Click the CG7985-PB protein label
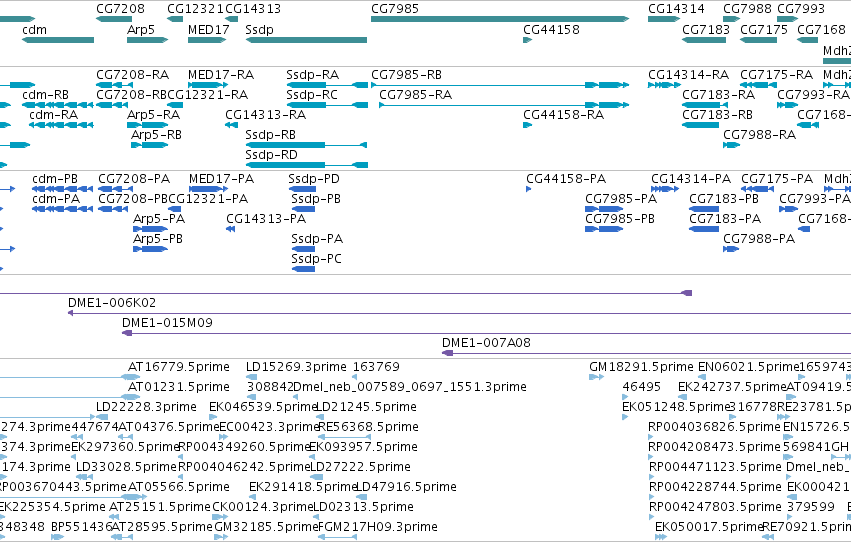 click(x=620, y=218)
